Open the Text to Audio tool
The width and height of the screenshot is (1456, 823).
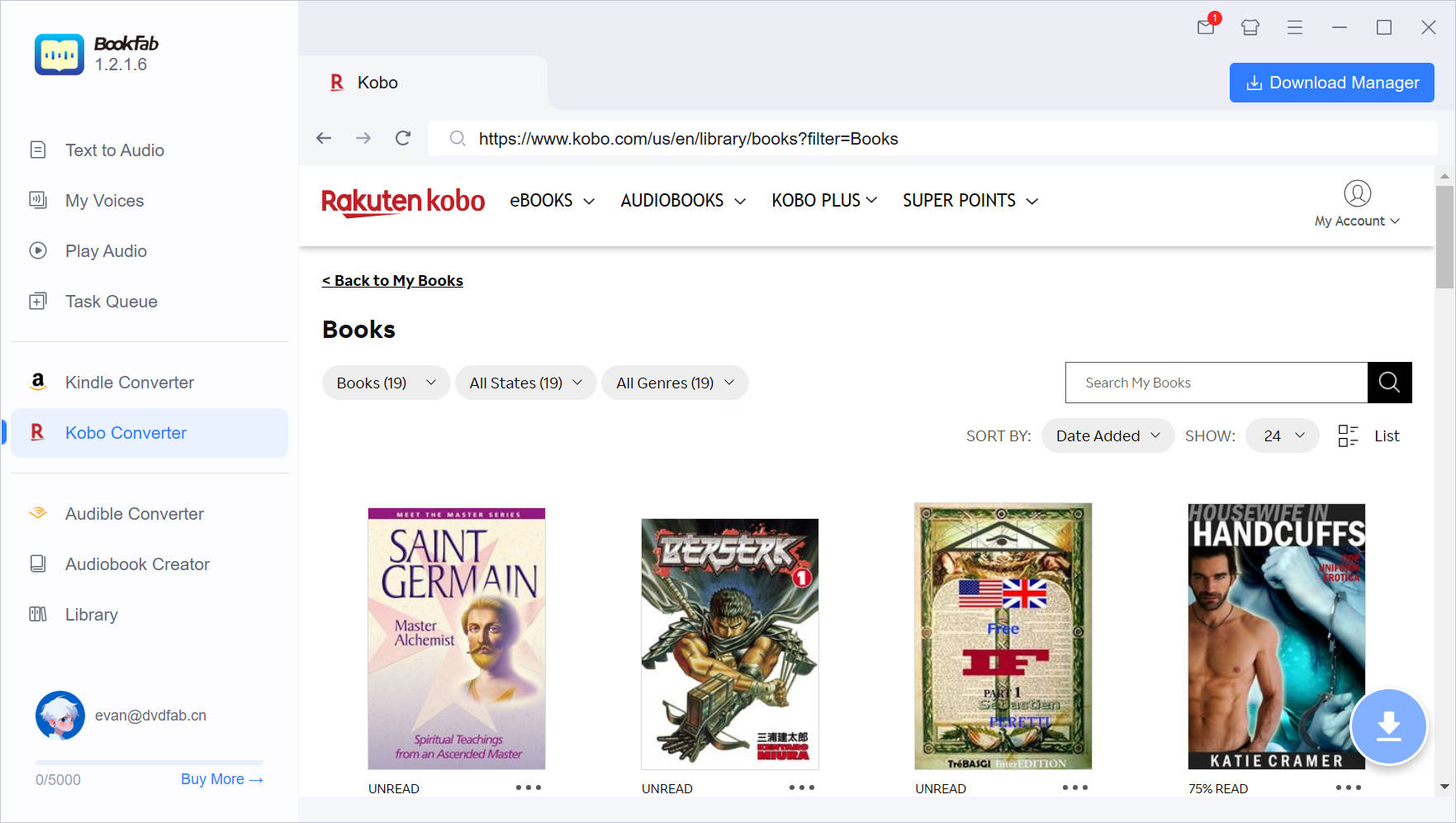[114, 150]
